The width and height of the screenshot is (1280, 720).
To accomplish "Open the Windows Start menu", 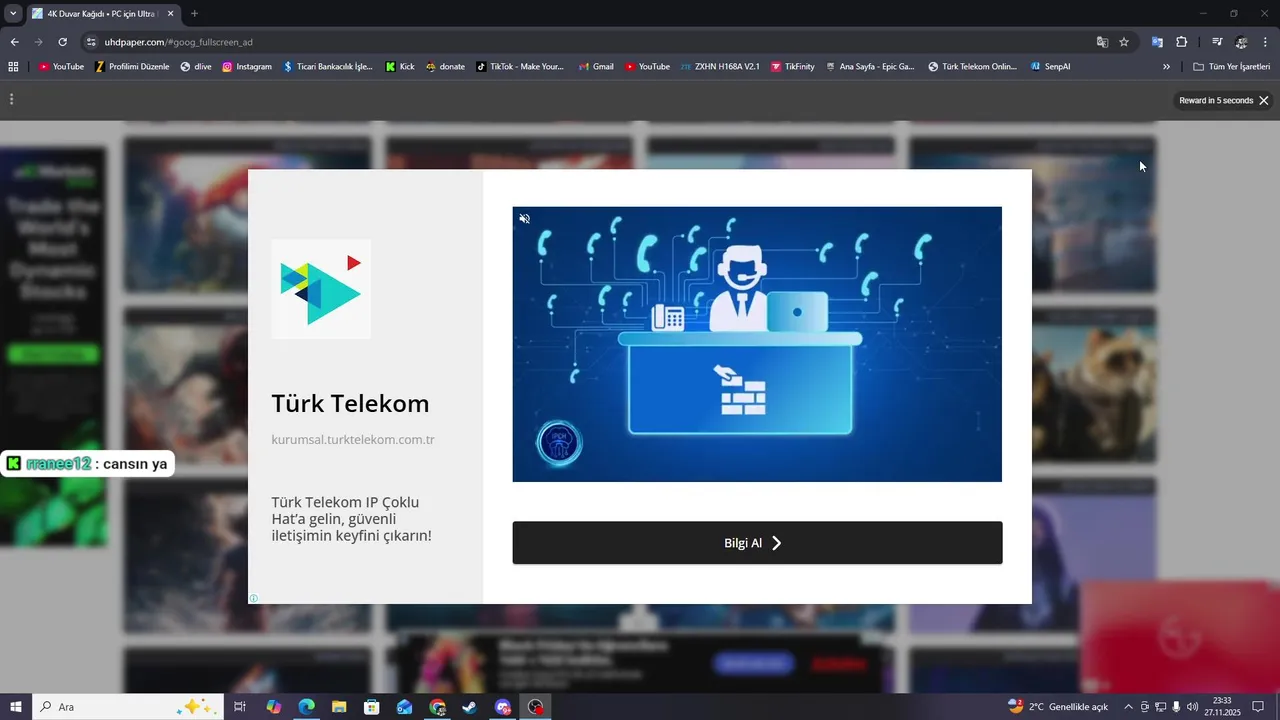I will 16,707.
